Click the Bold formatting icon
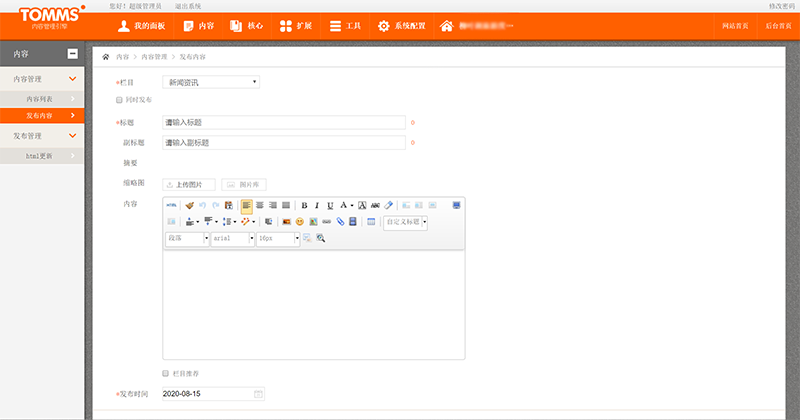The image size is (800, 420). [x=304, y=205]
